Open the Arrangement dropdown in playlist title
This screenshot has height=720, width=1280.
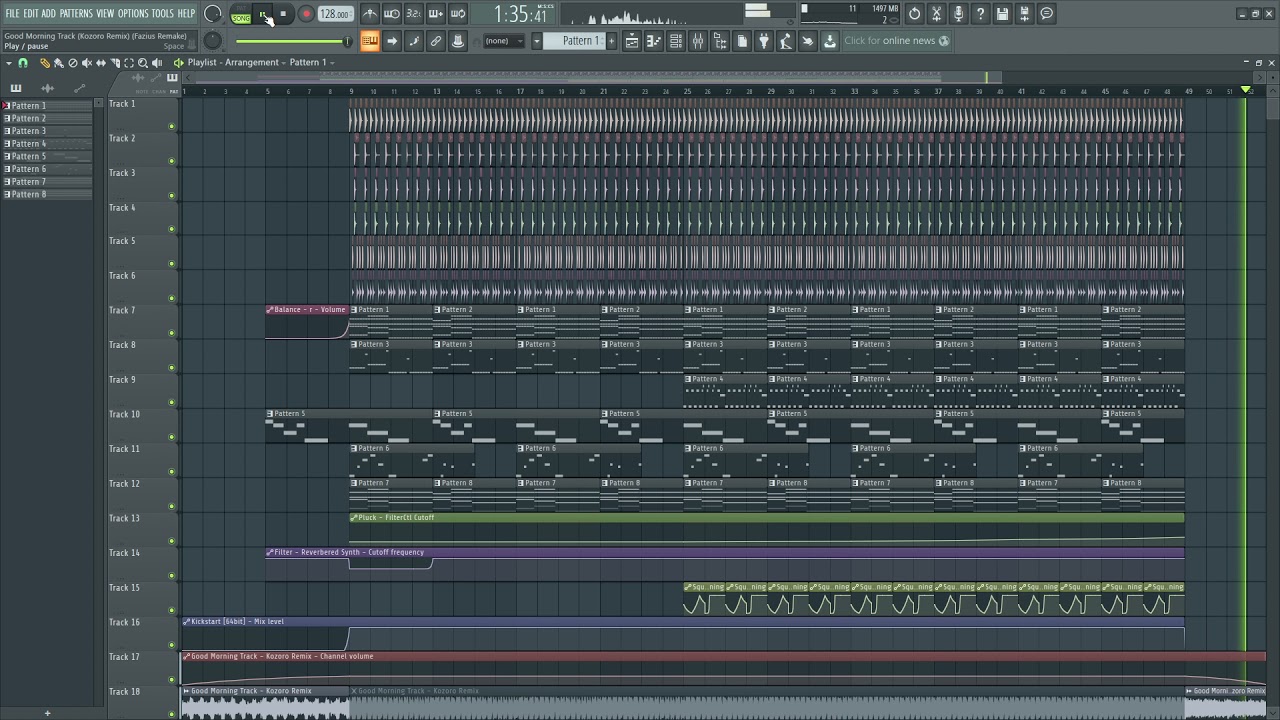point(253,62)
